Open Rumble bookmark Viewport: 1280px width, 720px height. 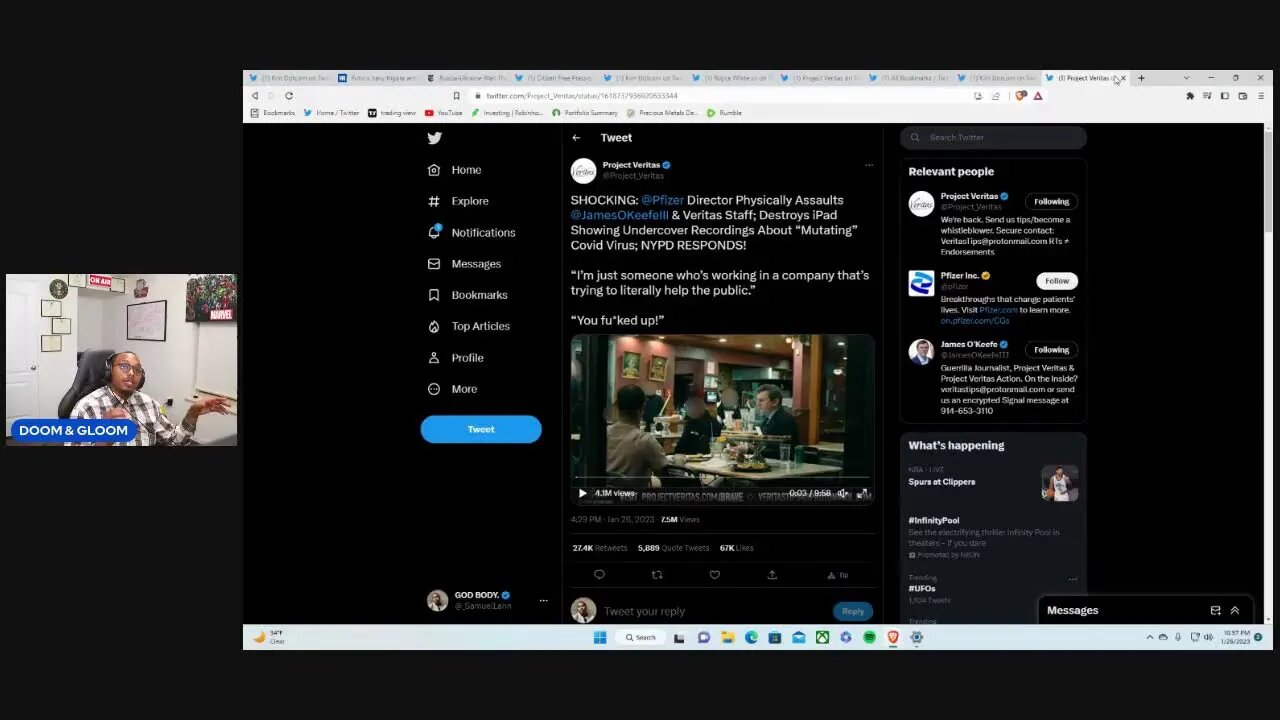(724, 113)
